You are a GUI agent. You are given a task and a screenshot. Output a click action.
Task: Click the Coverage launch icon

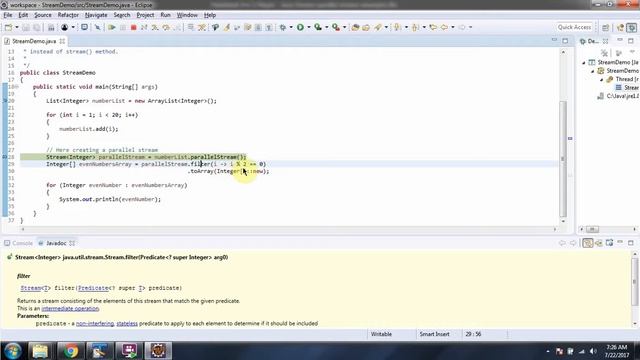318,27
